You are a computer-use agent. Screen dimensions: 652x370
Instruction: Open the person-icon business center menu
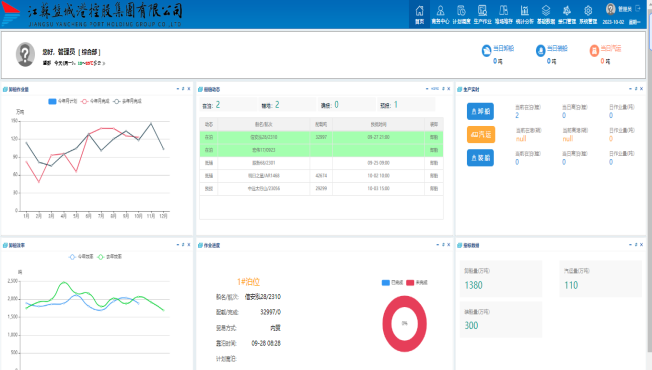440,10
